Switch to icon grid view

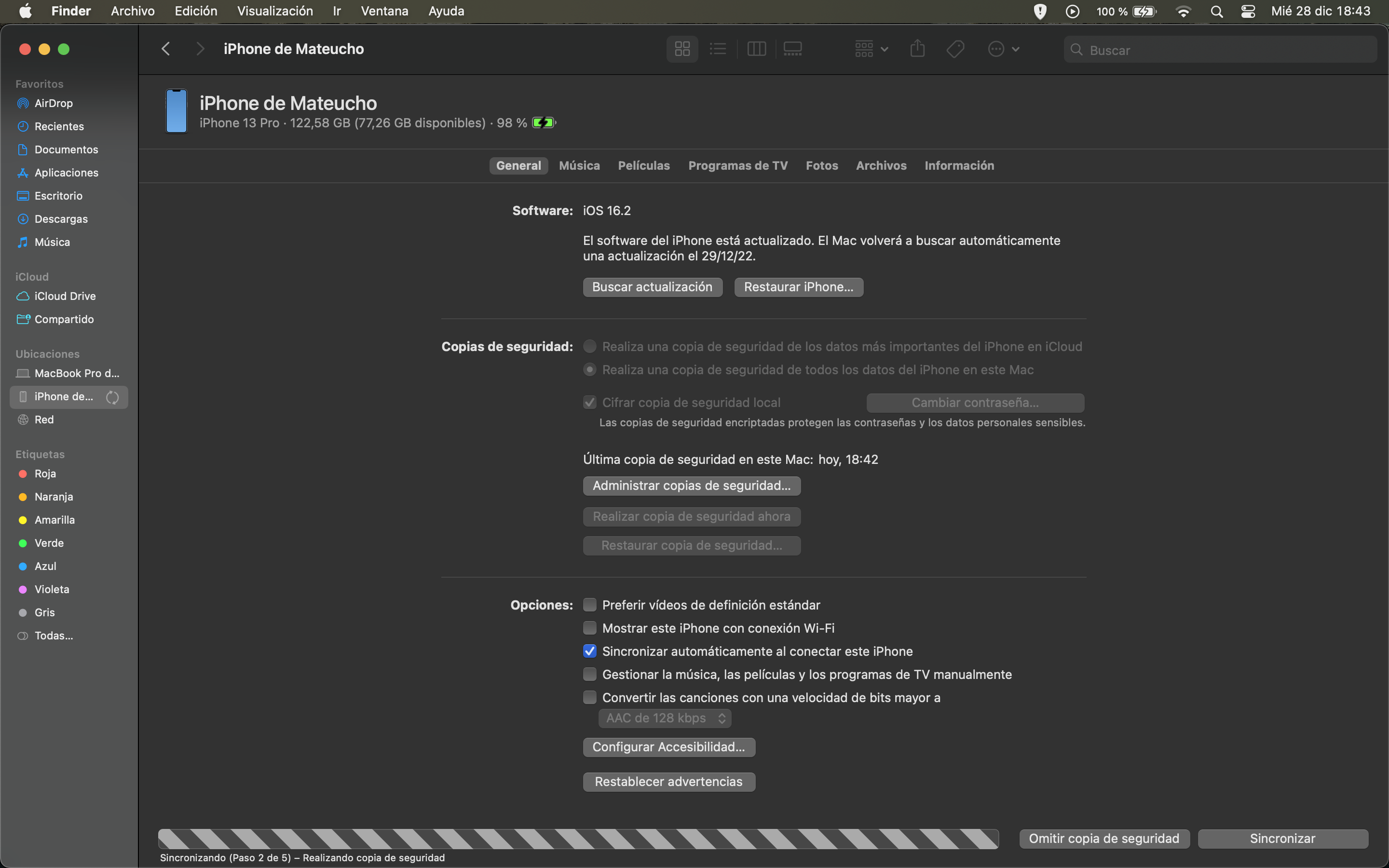pyautogui.click(x=682, y=49)
